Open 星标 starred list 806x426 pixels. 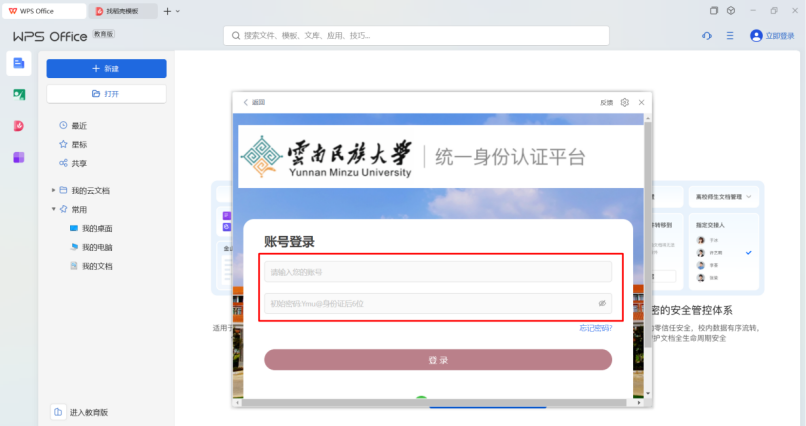point(79,144)
